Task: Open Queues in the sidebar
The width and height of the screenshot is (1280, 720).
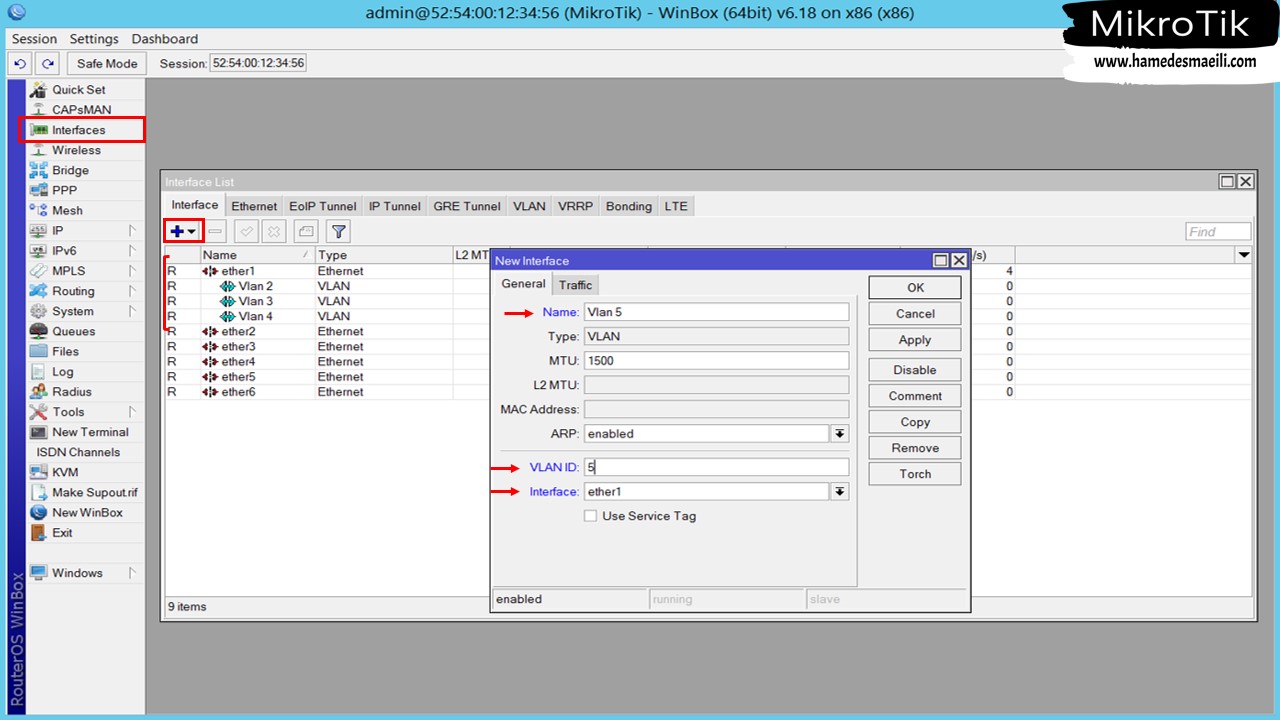Action: click(x=73, y=331)
